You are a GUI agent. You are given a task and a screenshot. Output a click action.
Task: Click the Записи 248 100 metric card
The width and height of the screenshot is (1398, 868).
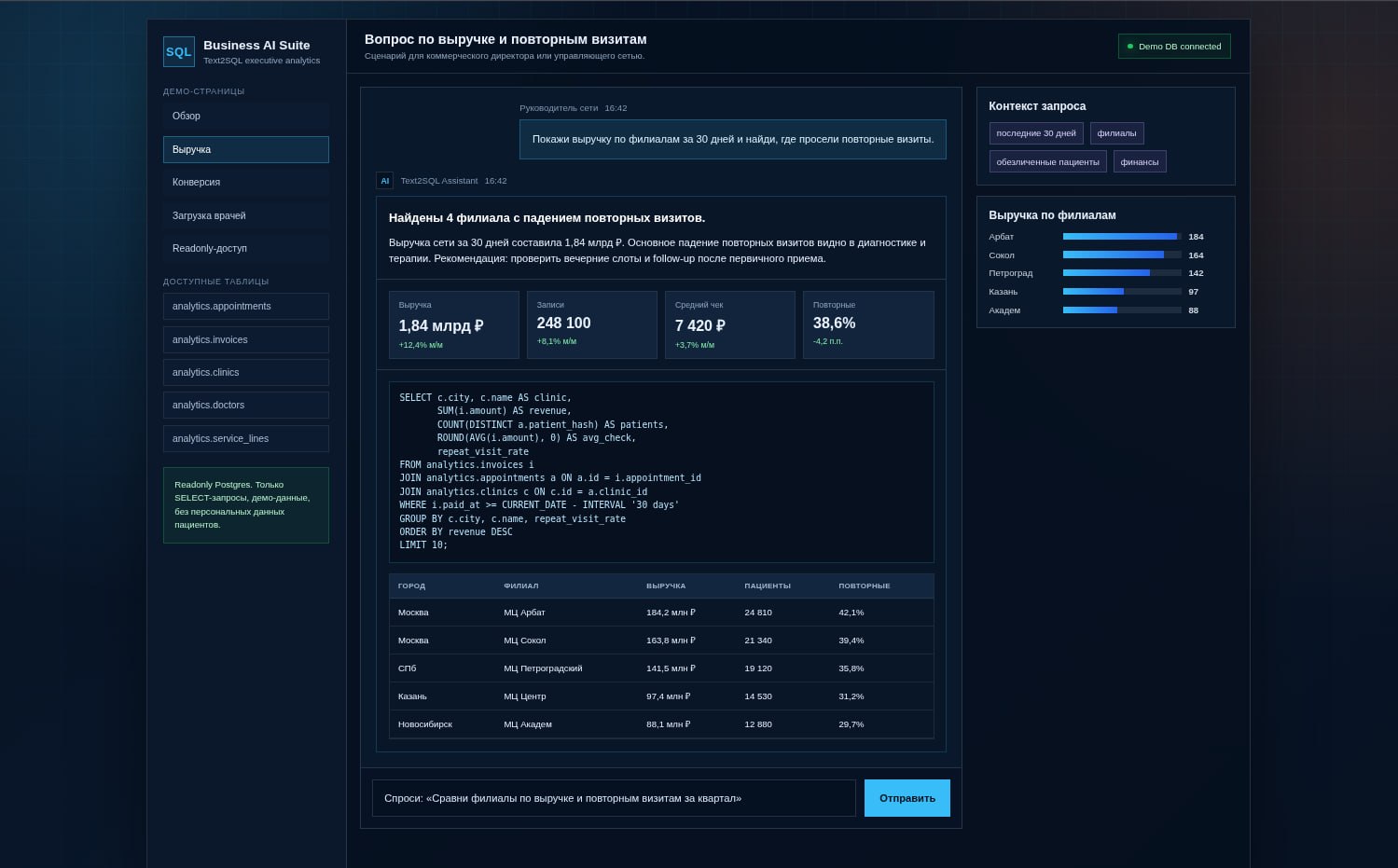pyautogui.click(x=592, y=324)
